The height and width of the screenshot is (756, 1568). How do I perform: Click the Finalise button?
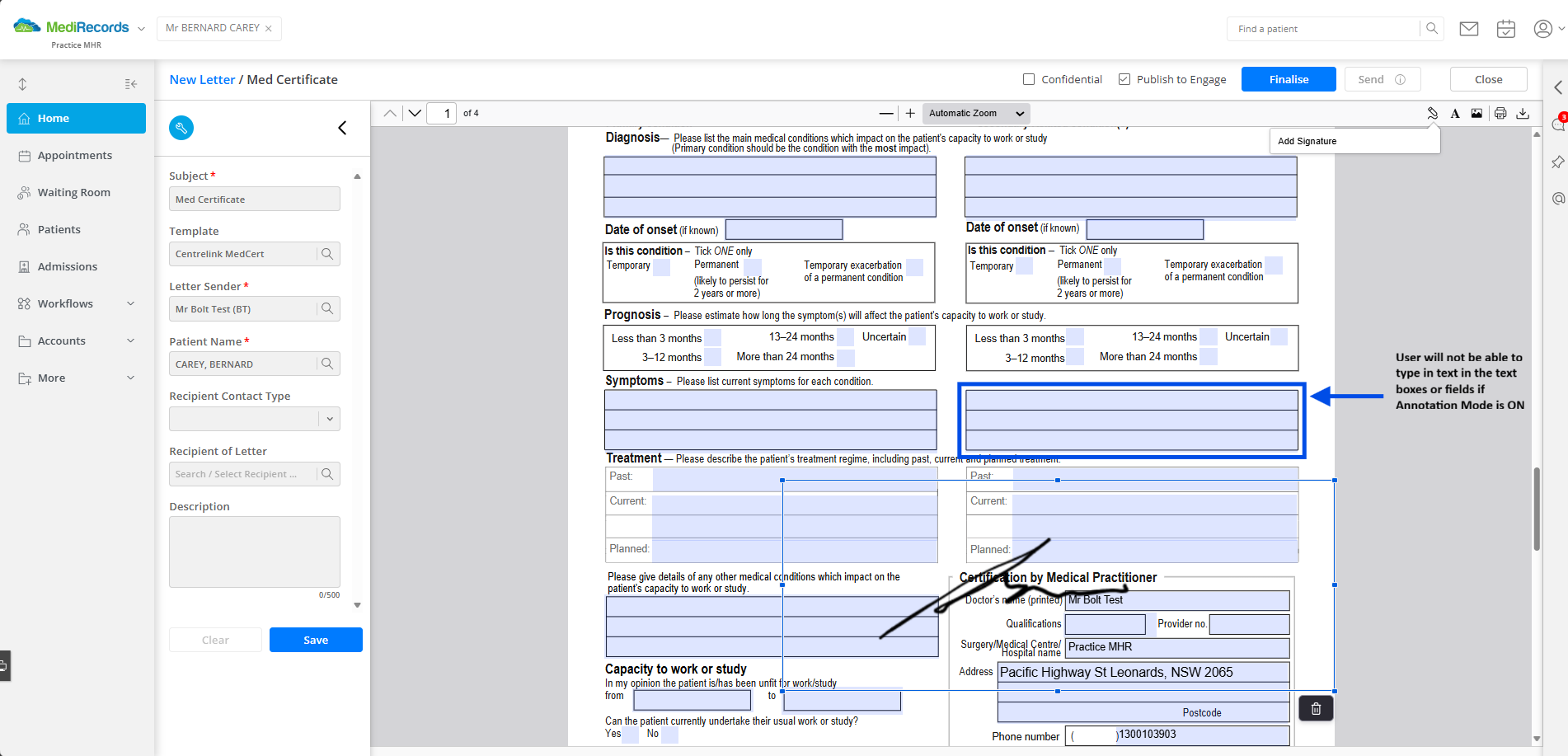coord(1289,79)
